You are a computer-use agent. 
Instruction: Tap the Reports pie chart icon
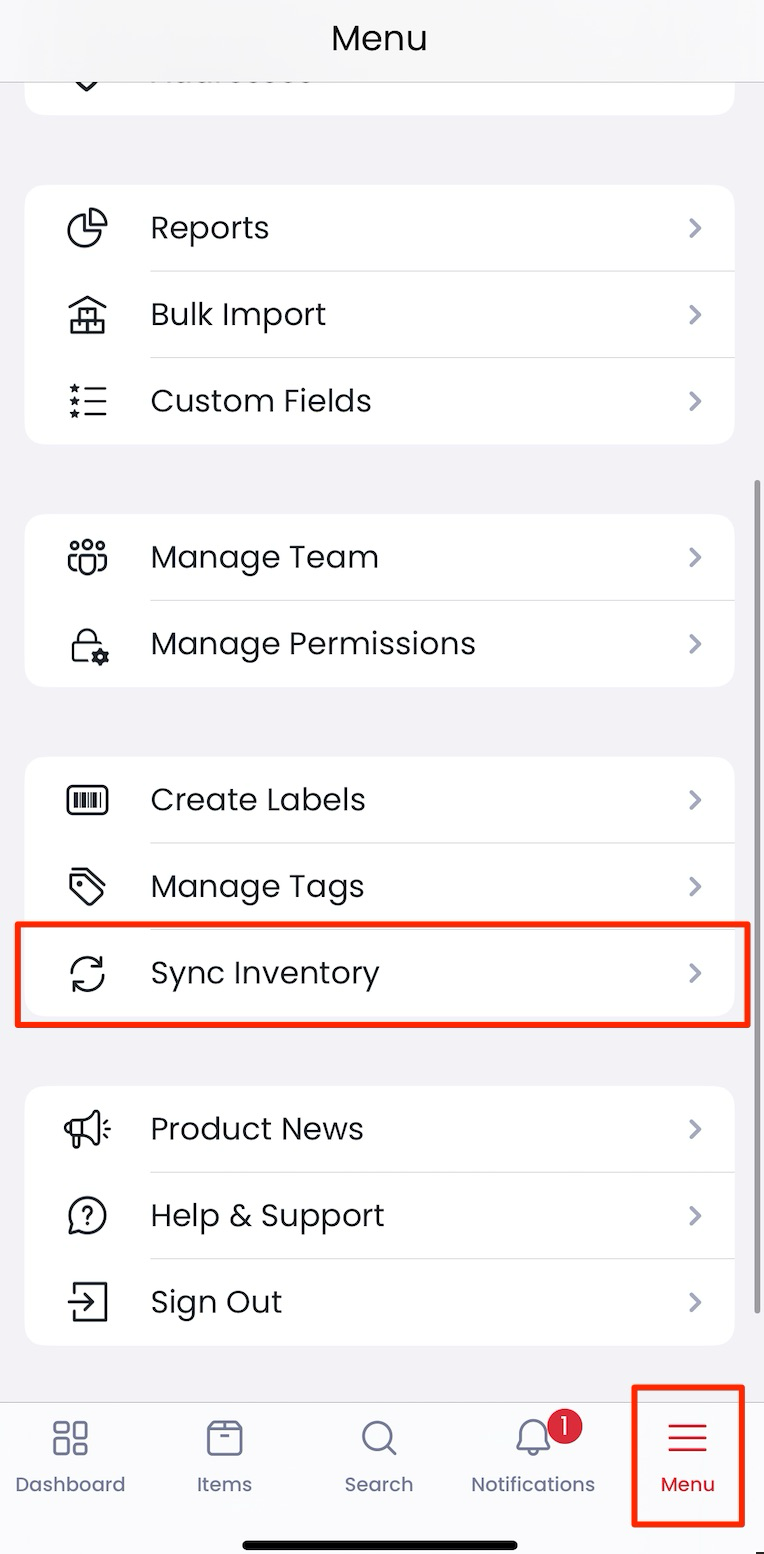pyautogui.click(x=87, y=228)
